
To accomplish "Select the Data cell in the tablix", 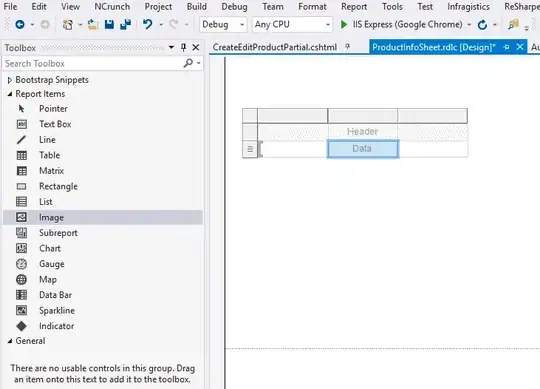I will (363, 149).
